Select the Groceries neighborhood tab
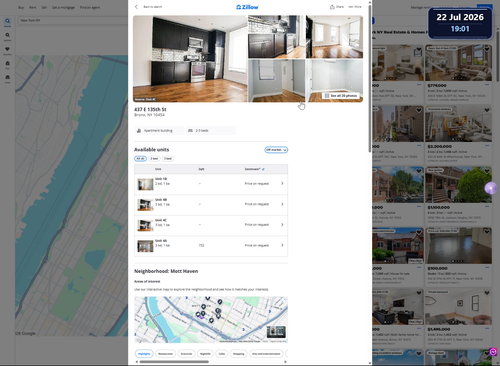This screenshot has width=500, height=366. [186, 354]
